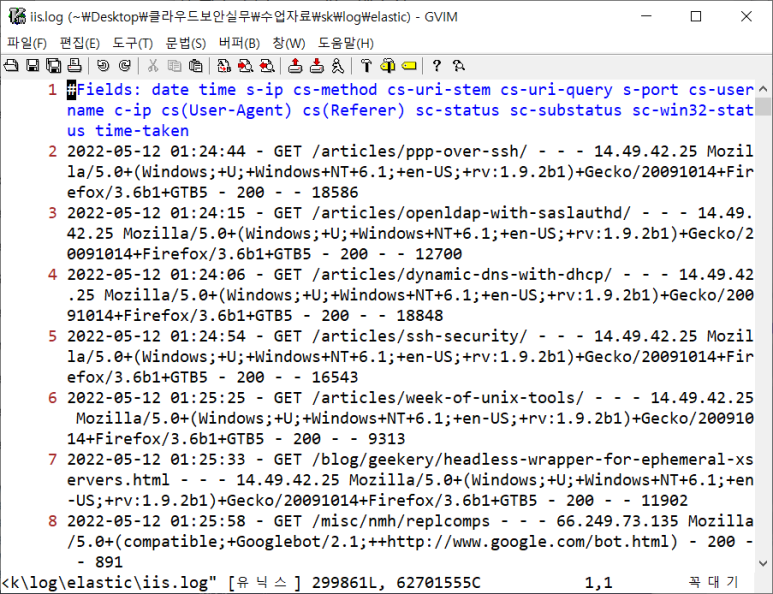The width and height of the screenshot is (773, 594).
Task: Click the Save All files icon
Action: (x=53, y=66)
